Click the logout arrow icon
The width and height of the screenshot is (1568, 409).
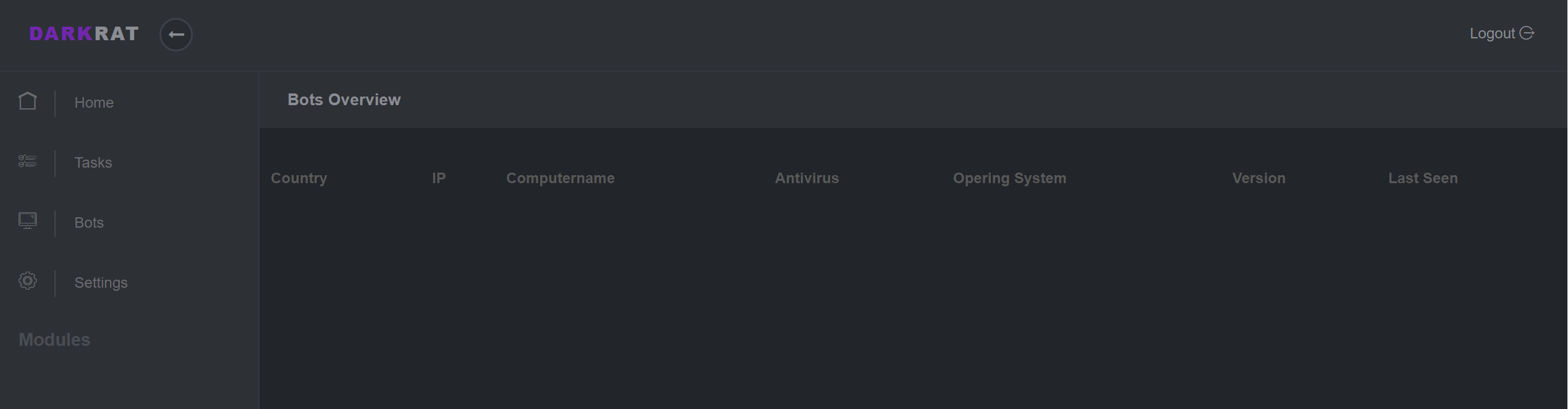pos(1527,33)
